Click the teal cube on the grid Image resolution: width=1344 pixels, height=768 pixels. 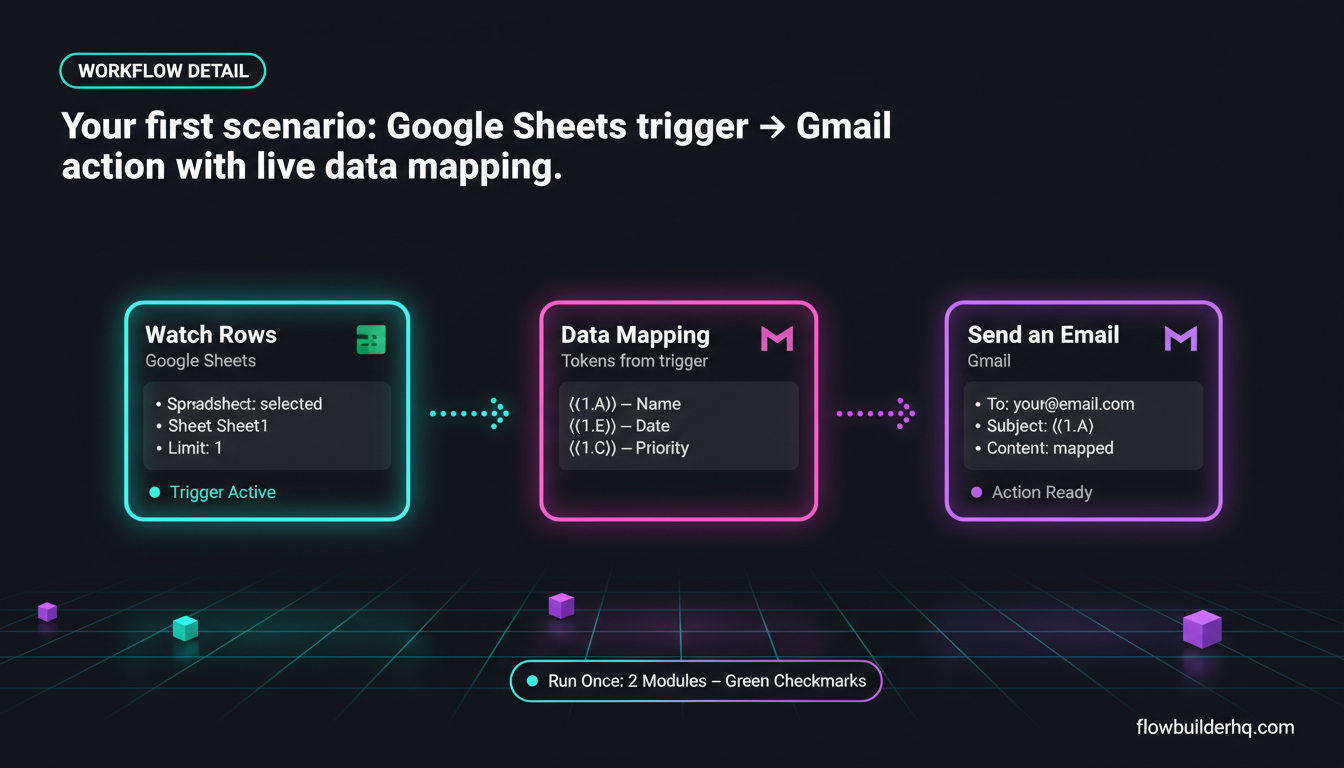pyautogui.click(x=185, y=628)
